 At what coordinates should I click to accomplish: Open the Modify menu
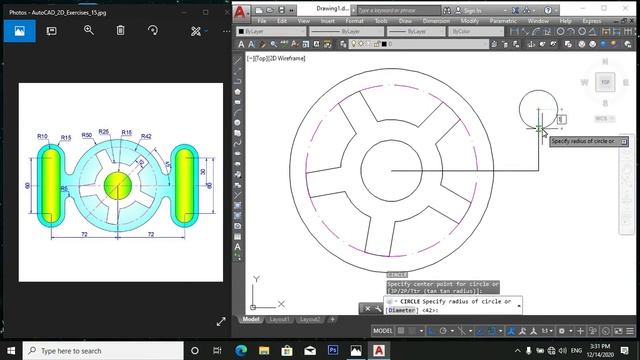point(469,21)
